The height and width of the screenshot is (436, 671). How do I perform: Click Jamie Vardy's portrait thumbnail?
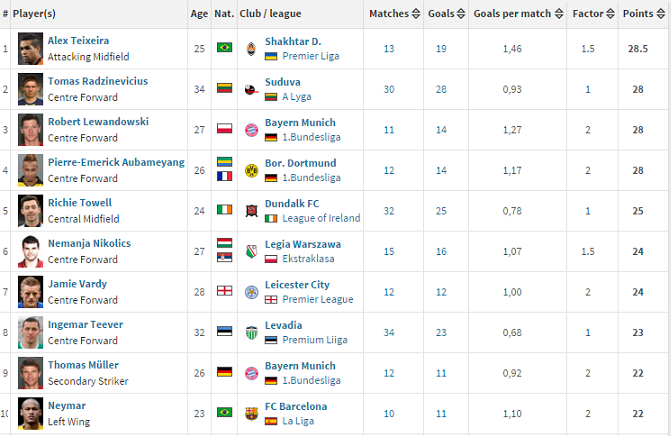[x=31, y=292]
